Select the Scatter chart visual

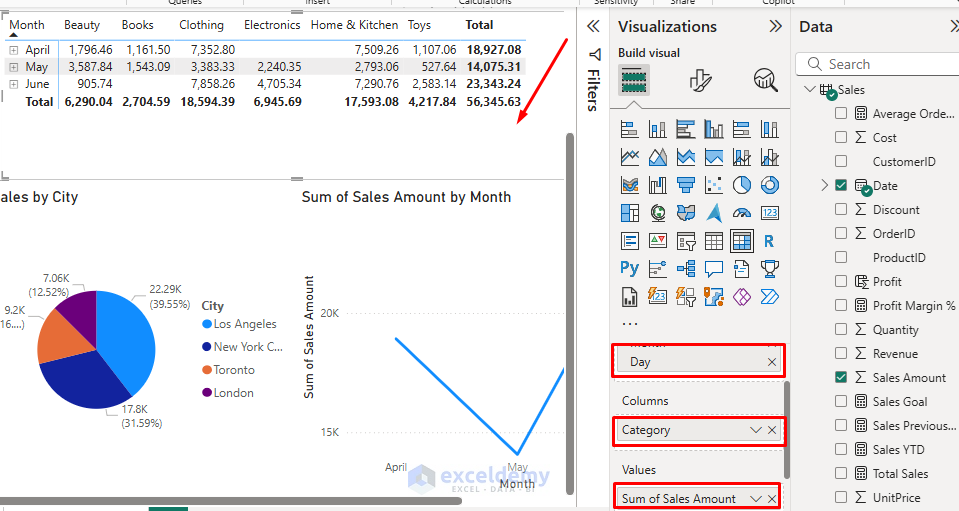click(714, 185)
